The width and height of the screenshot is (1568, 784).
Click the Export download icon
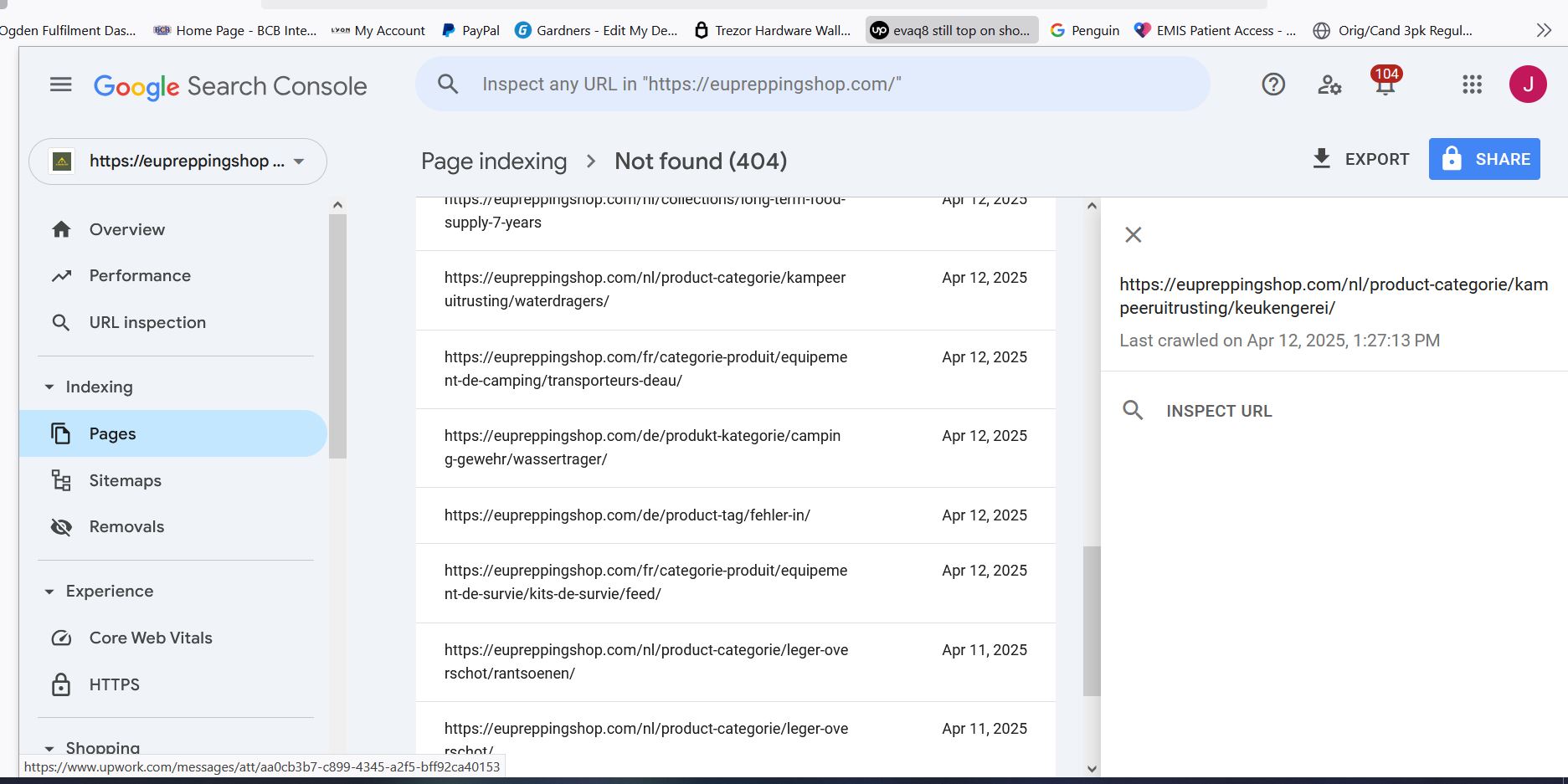(x=1321, y=159)
